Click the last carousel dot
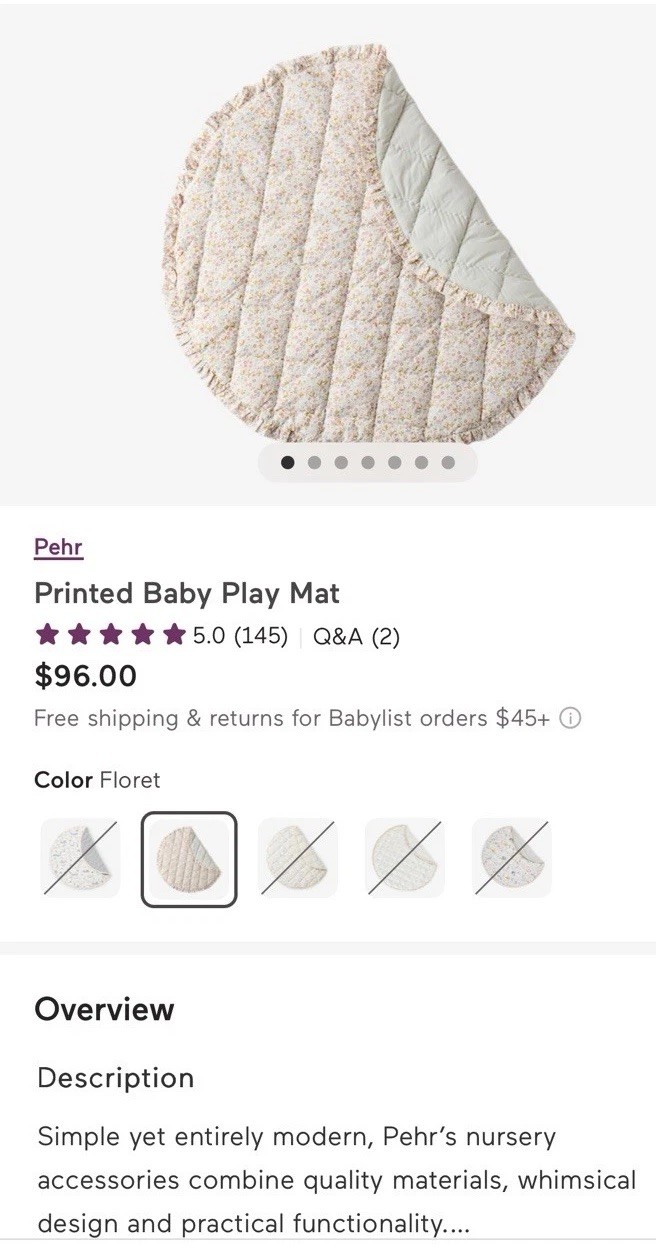 (x=448, y=461)
